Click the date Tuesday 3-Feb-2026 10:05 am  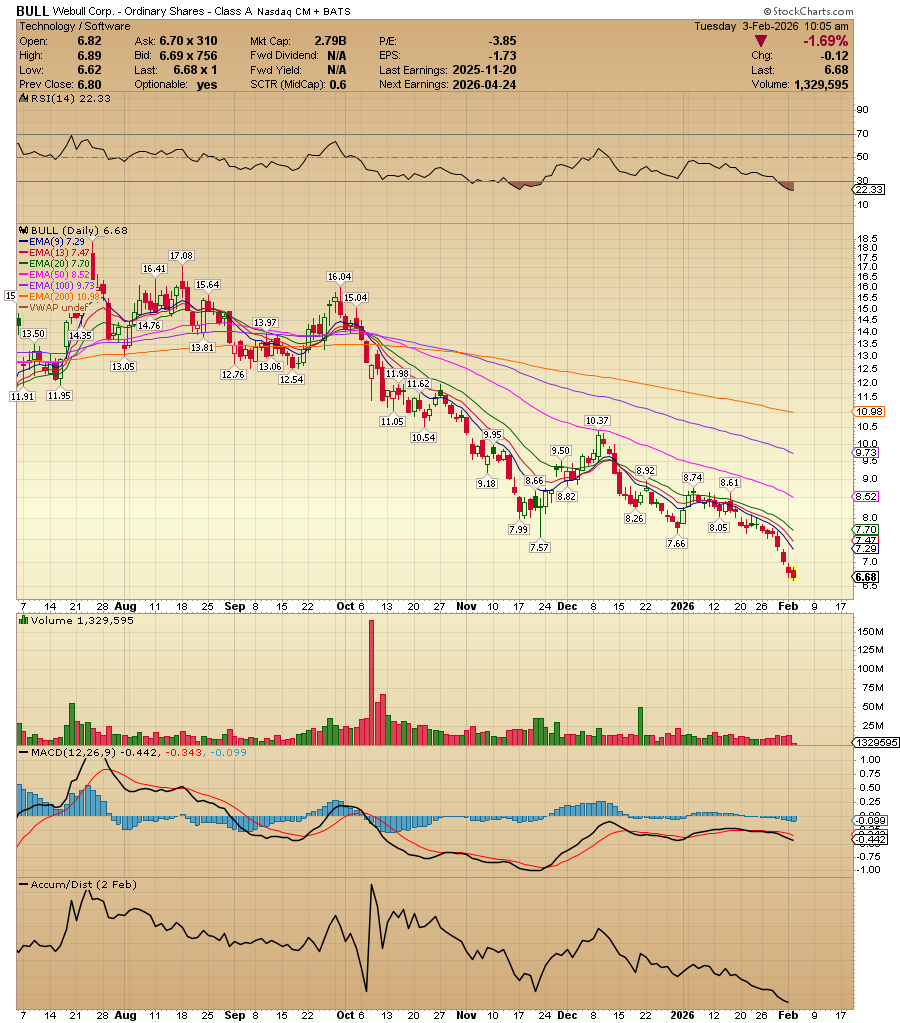point(771,26)
